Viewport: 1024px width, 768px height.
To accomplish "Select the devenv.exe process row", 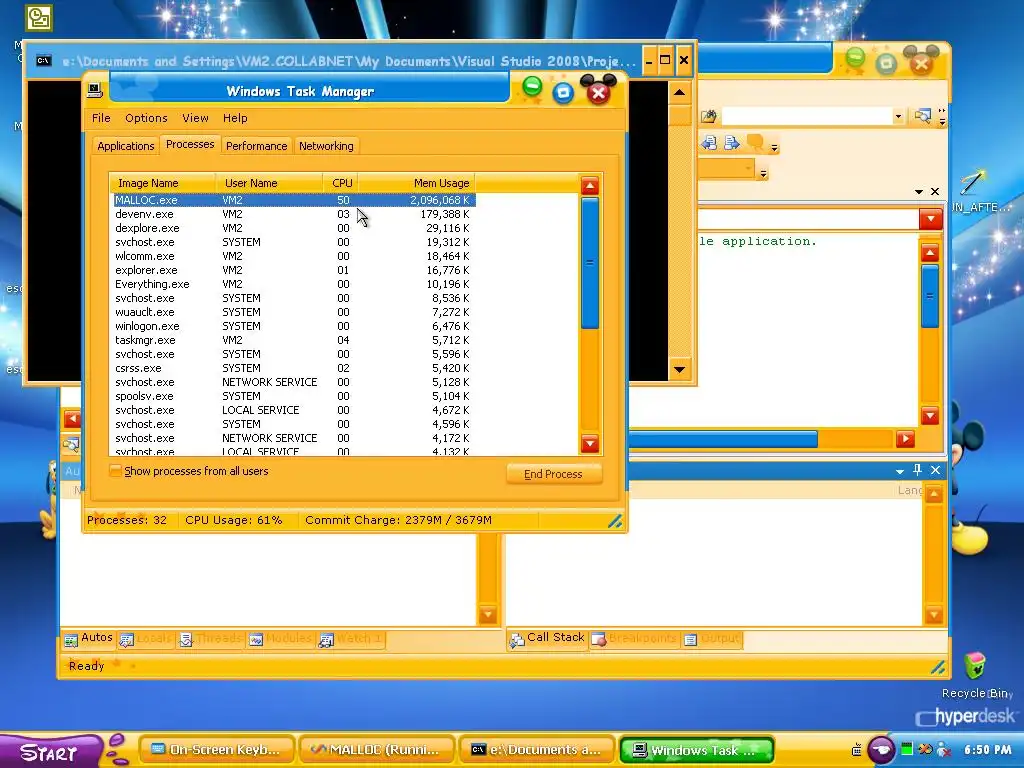I will point(293,214).
